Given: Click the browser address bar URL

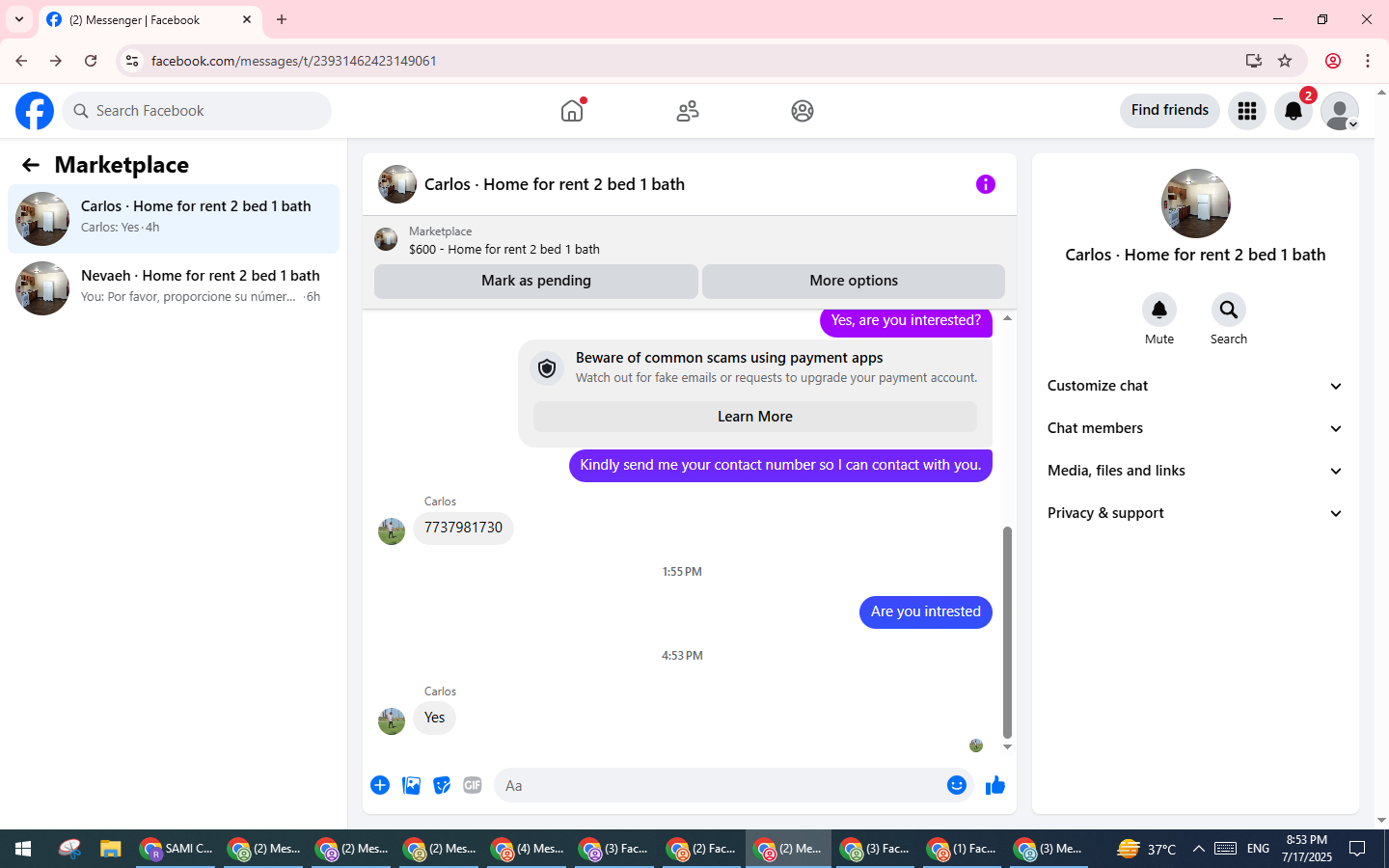Looking at the screenshot, I should pyautogui.click(x=293, y=61).
